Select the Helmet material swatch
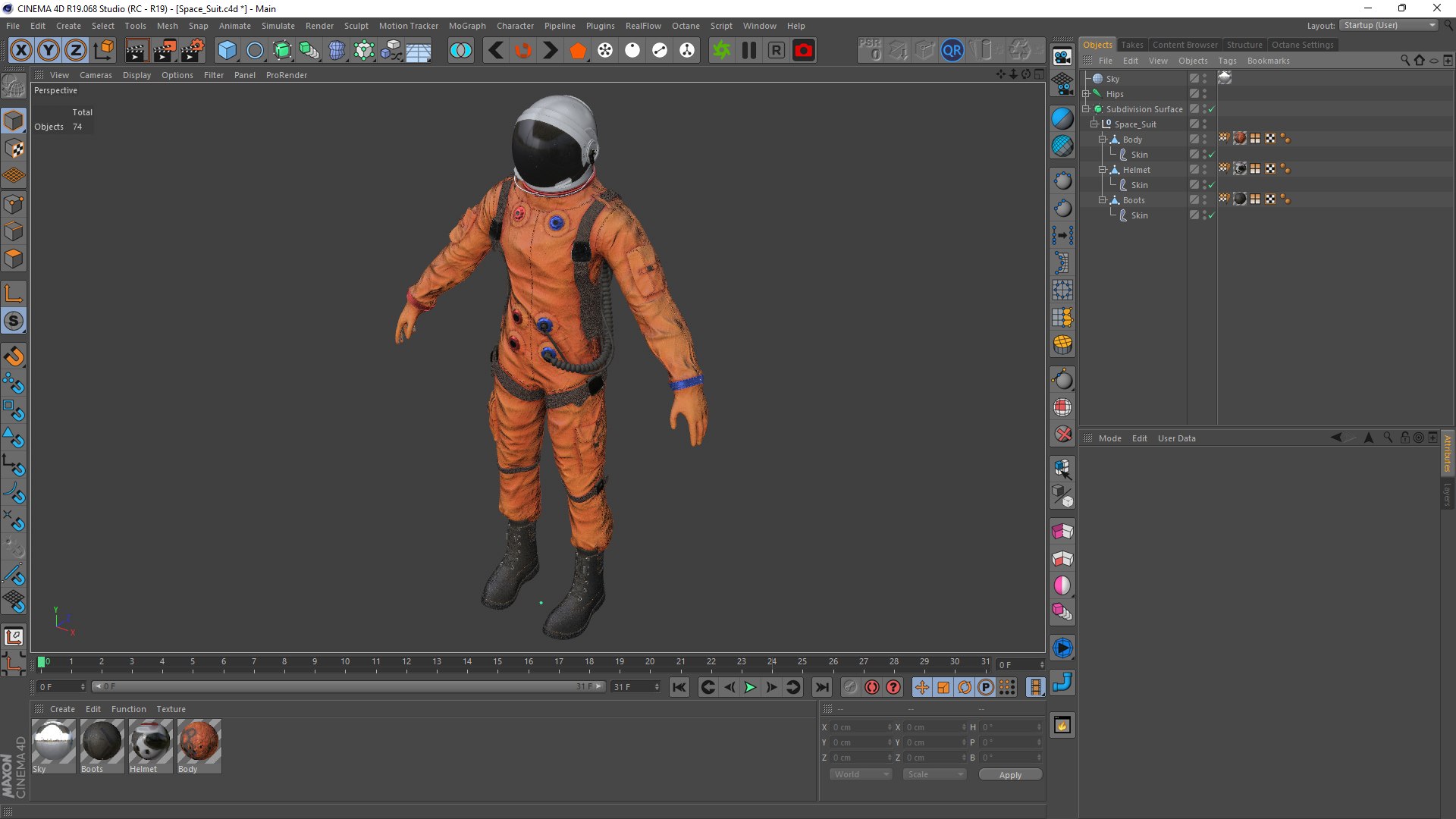 pos(150,746)
